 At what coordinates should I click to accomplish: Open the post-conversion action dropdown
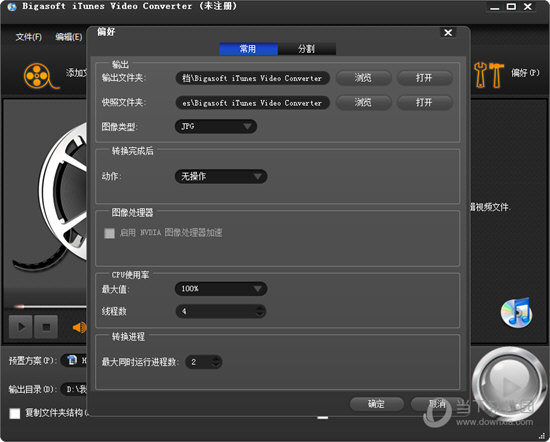pos(221,176)
